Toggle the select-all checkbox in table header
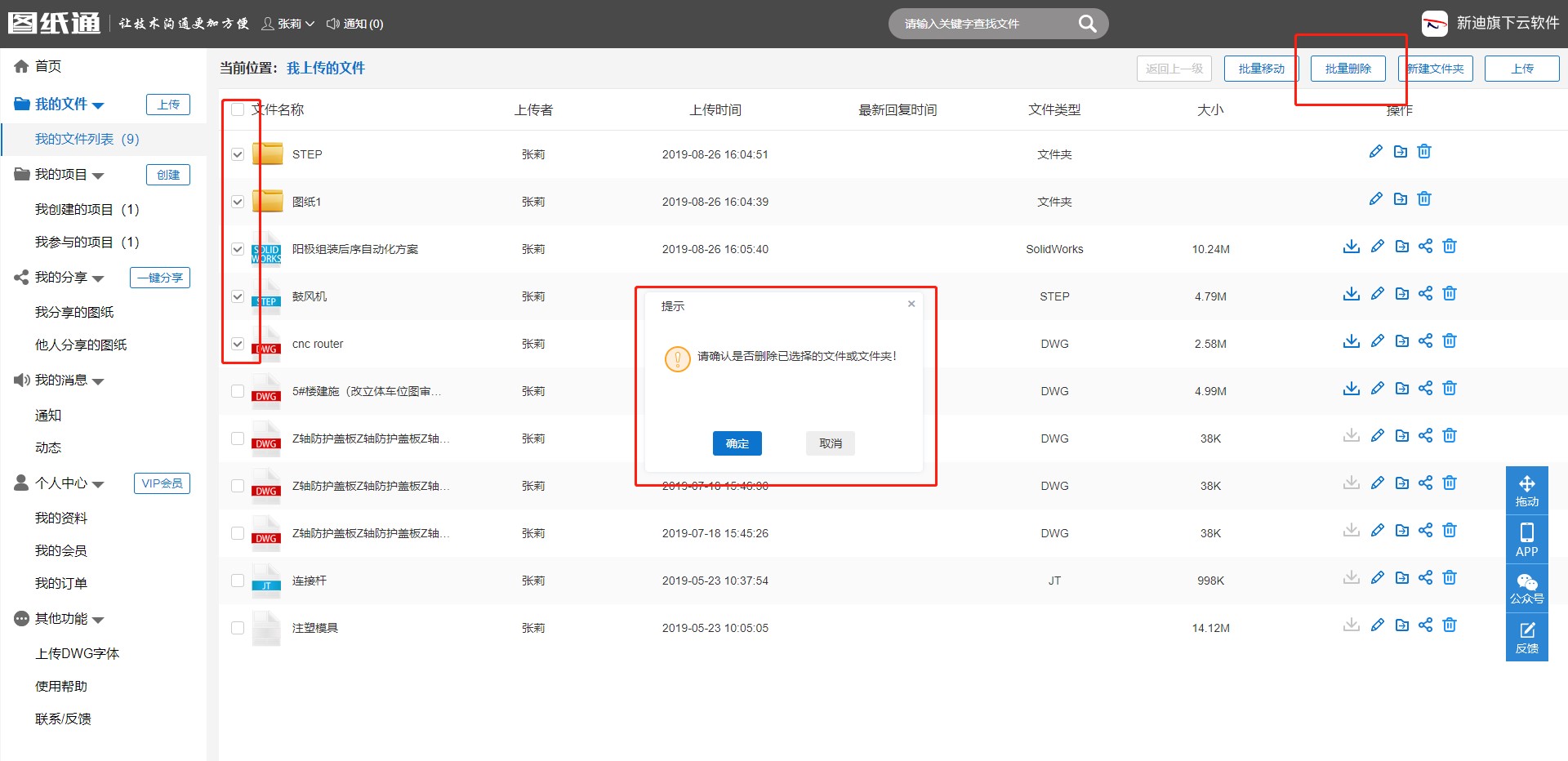The width and height of the screenshot is (1568, 761). click(x=238, y=109)
